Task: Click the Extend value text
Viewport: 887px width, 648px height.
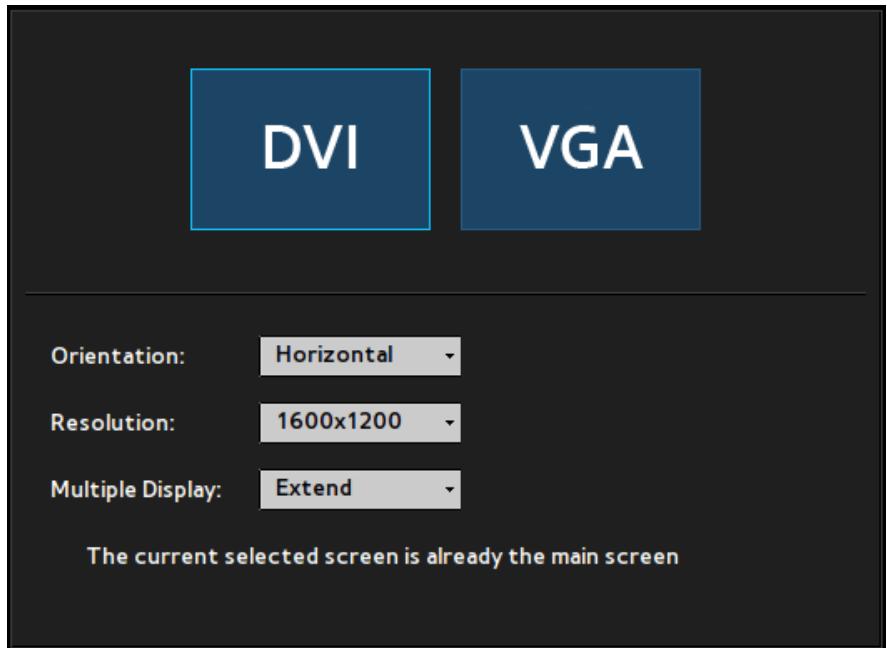Action: [x=313, y=488]
